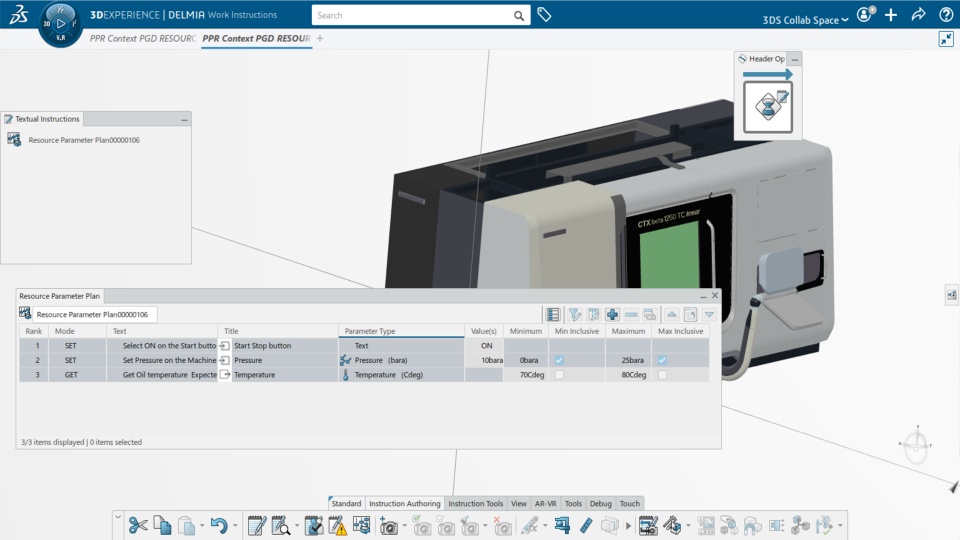Screen dimensions: 960x540
Task: Select Resource Parameter Plan00000106 in Textual Instructions
Action: pos(84,140)
